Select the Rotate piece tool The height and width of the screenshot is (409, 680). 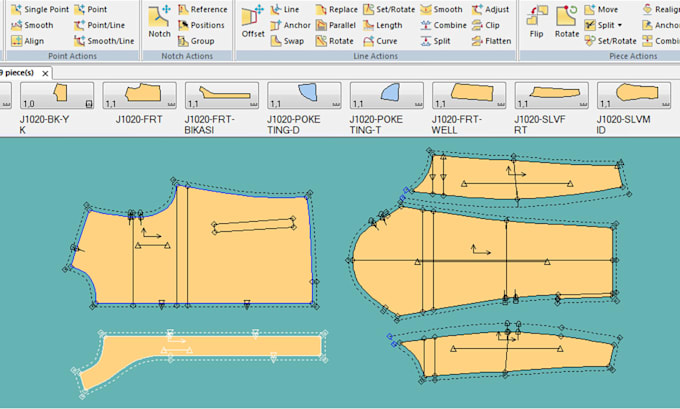point(567,22)
